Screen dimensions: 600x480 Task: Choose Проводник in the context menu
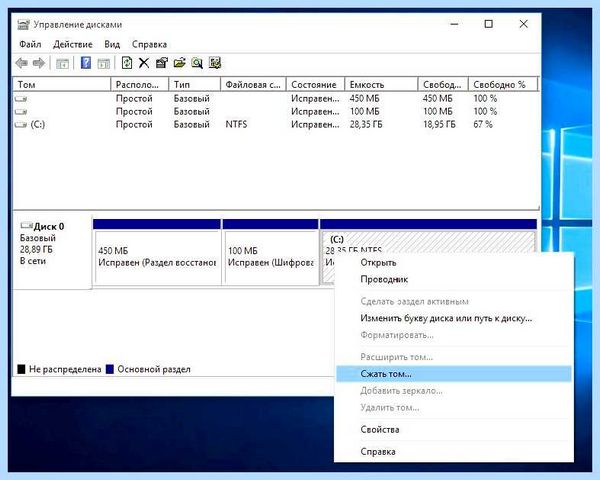(x=454, y=279)
